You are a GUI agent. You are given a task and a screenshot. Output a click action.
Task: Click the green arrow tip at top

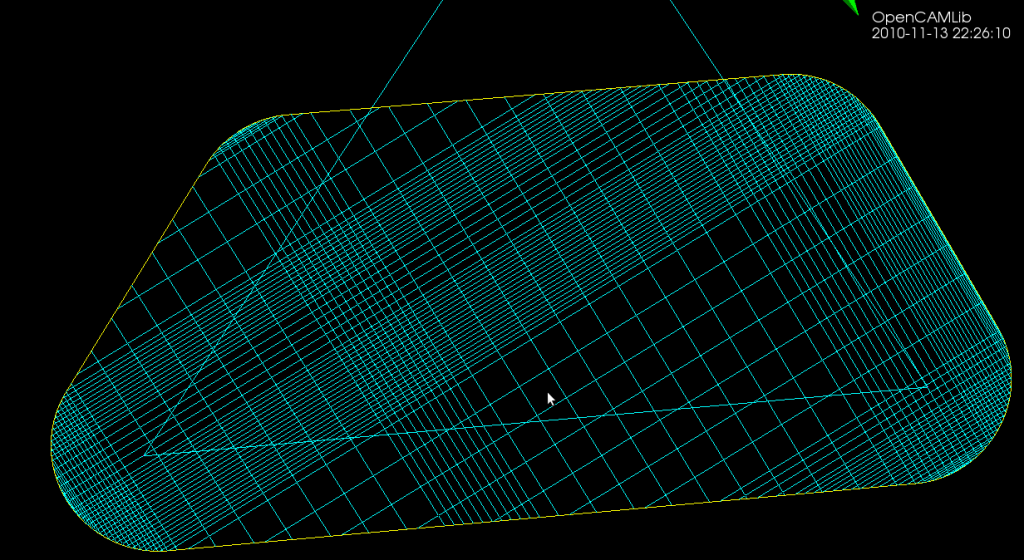pos(850,7)
